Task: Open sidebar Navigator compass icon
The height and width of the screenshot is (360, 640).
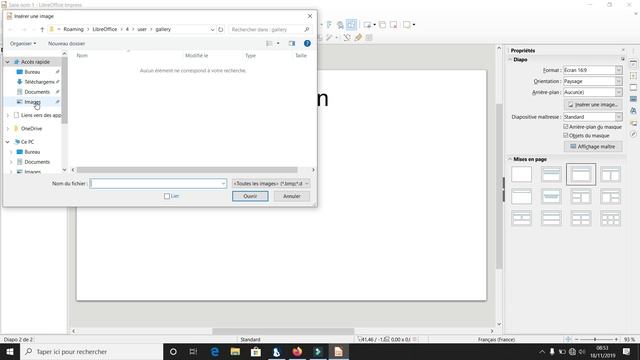Action: click(x=633, y=134)
